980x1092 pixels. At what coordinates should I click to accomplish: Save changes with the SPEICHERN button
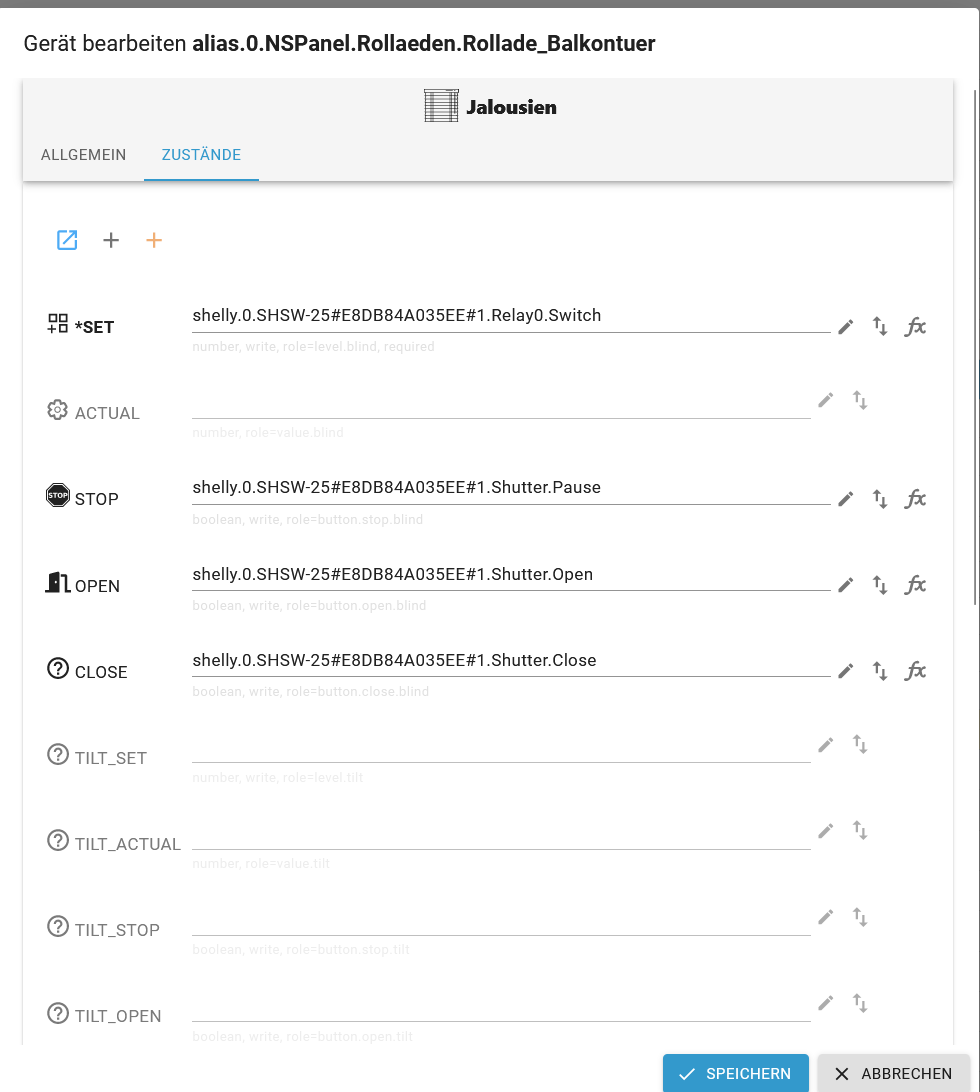[735, 1073]
